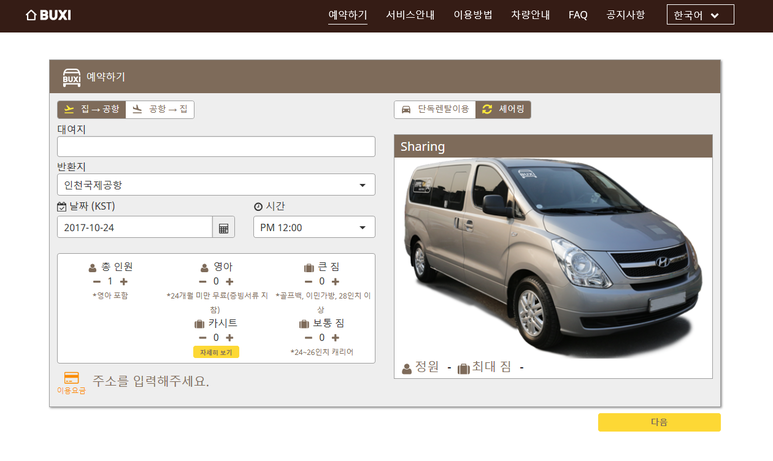
Task: Click the 이용요금 fare card icon
Action: pyautogui.click(x=71, y=378)
